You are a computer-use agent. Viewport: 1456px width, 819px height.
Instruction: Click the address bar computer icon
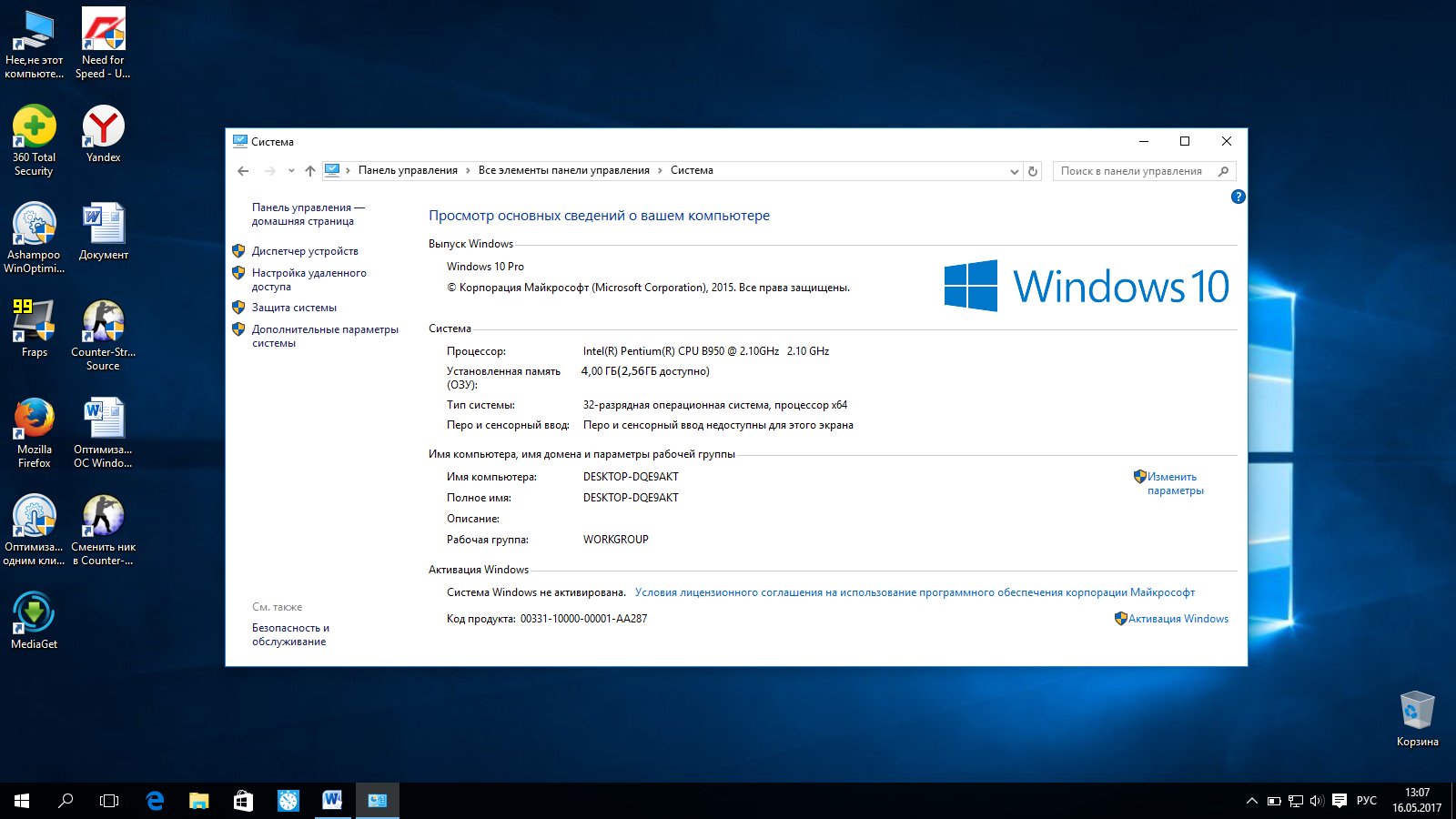pos(332,170)
